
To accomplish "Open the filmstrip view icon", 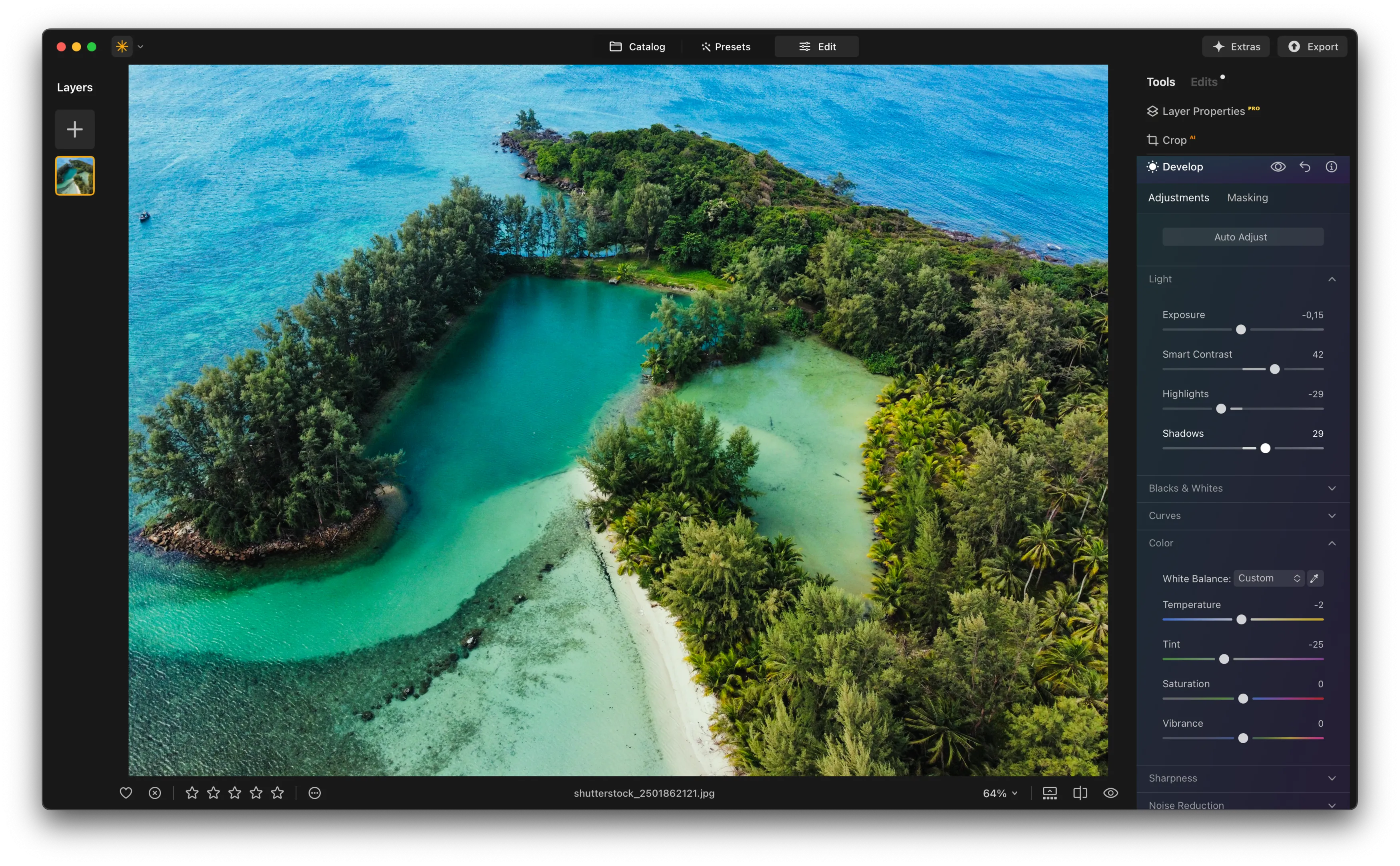I will [1050, 793].
